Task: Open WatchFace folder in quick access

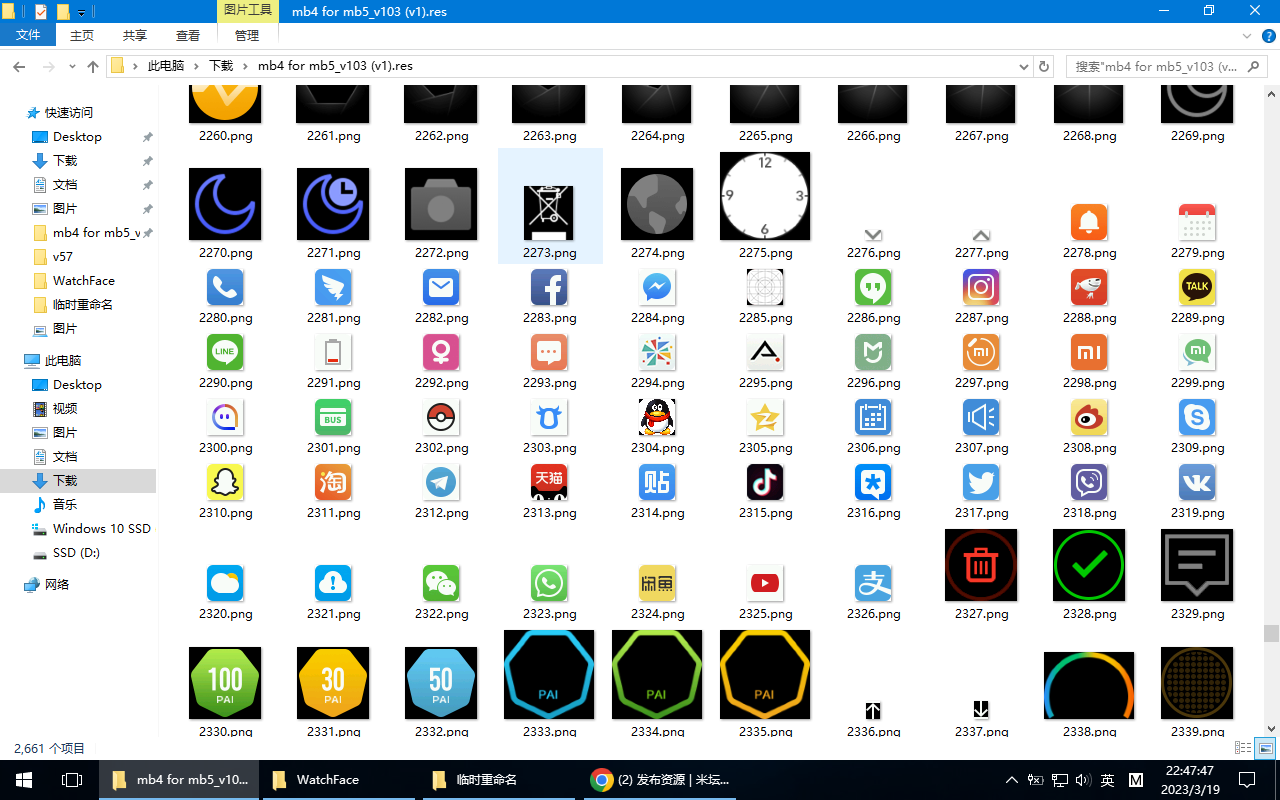Action: tap(84, 280)
